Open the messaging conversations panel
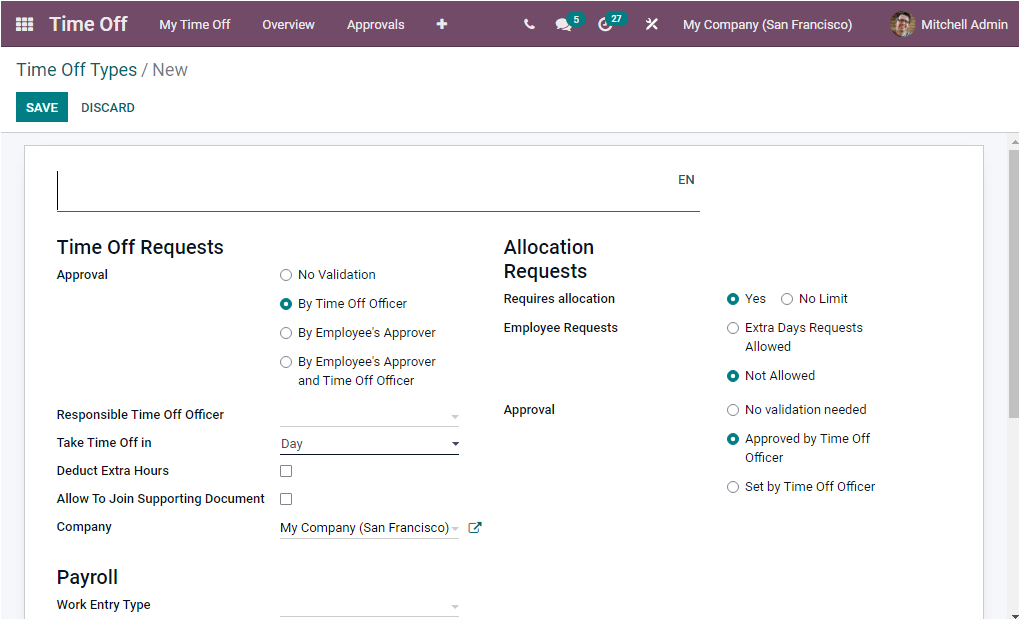The width and height of the screenshot is (1020, 620). (562, 24)
